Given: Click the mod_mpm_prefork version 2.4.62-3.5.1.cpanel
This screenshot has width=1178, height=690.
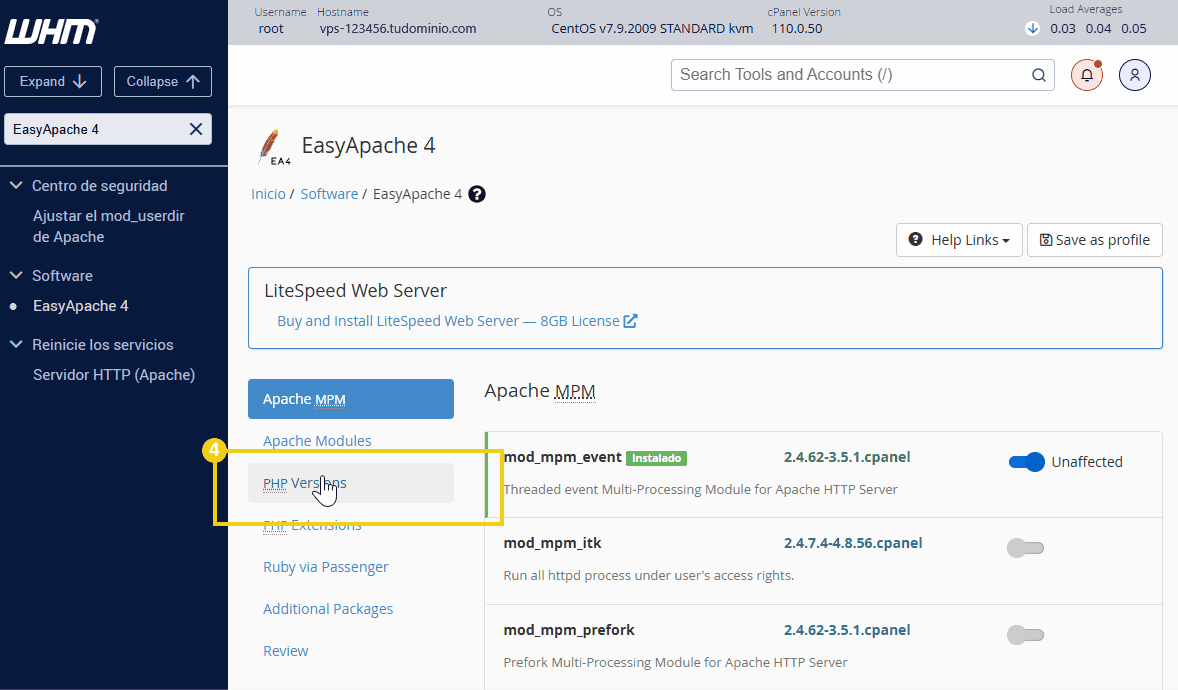Looking at the screenshot, I should pyautogui.click(x=847, y=630).
